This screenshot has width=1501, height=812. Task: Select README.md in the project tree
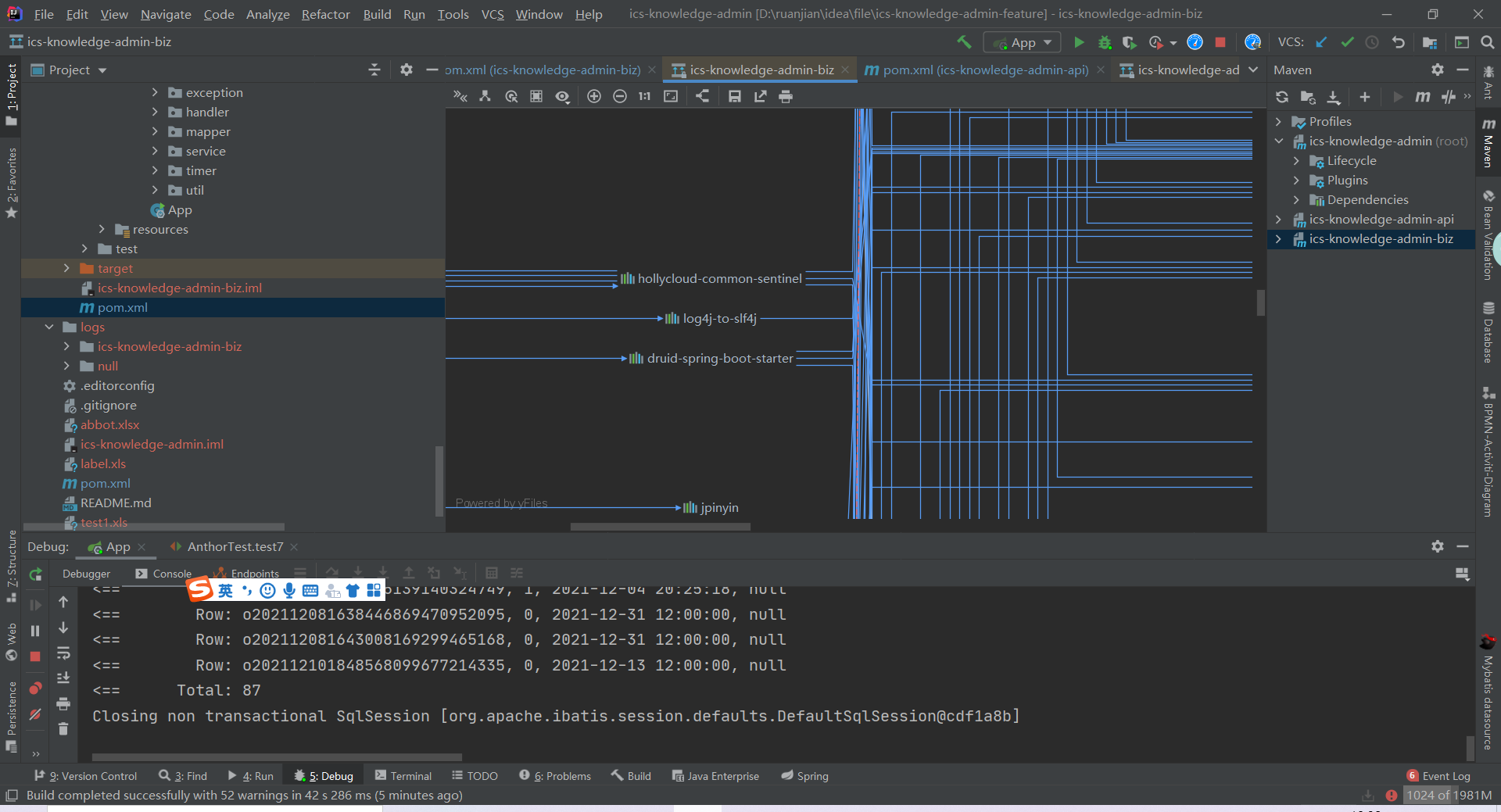(116, 503)
